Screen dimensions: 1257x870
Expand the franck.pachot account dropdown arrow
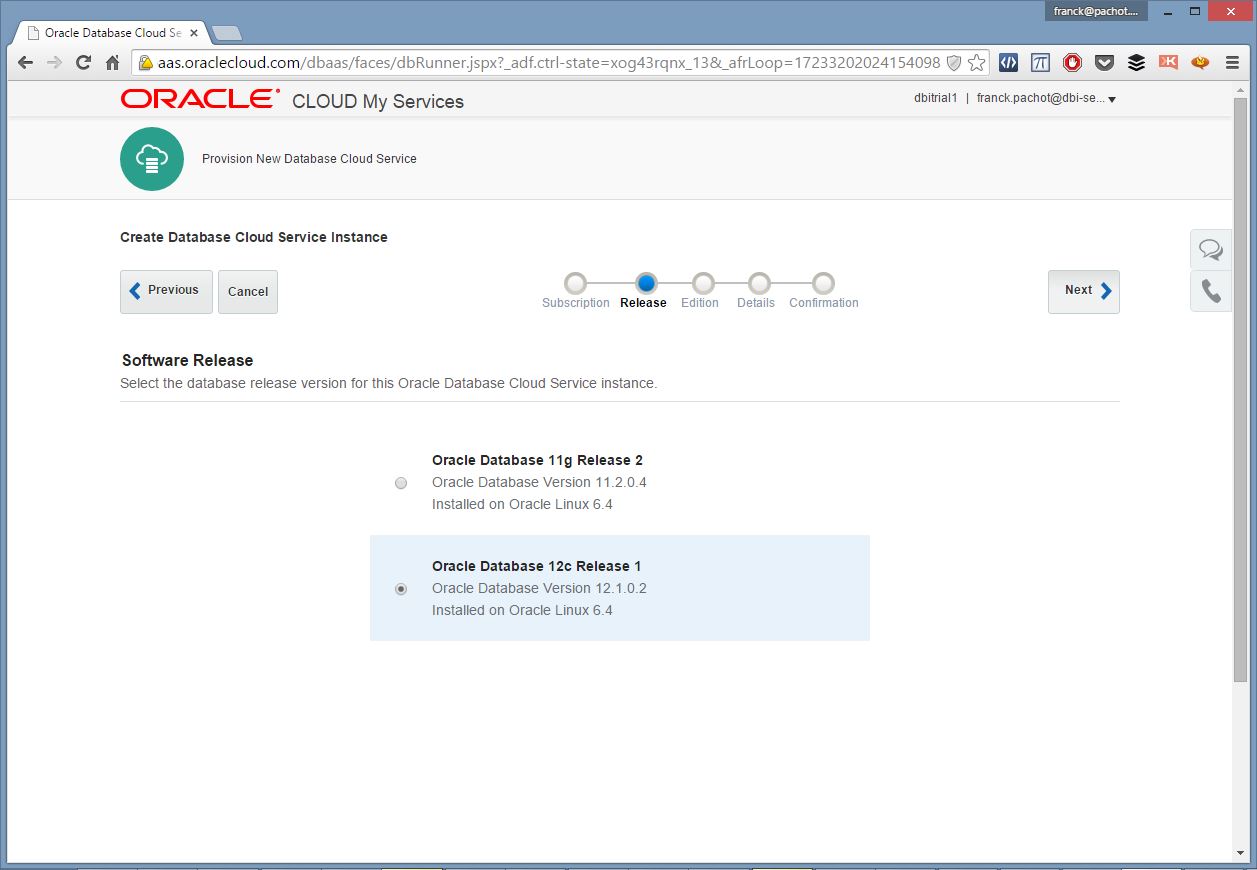coord(1112,99)
